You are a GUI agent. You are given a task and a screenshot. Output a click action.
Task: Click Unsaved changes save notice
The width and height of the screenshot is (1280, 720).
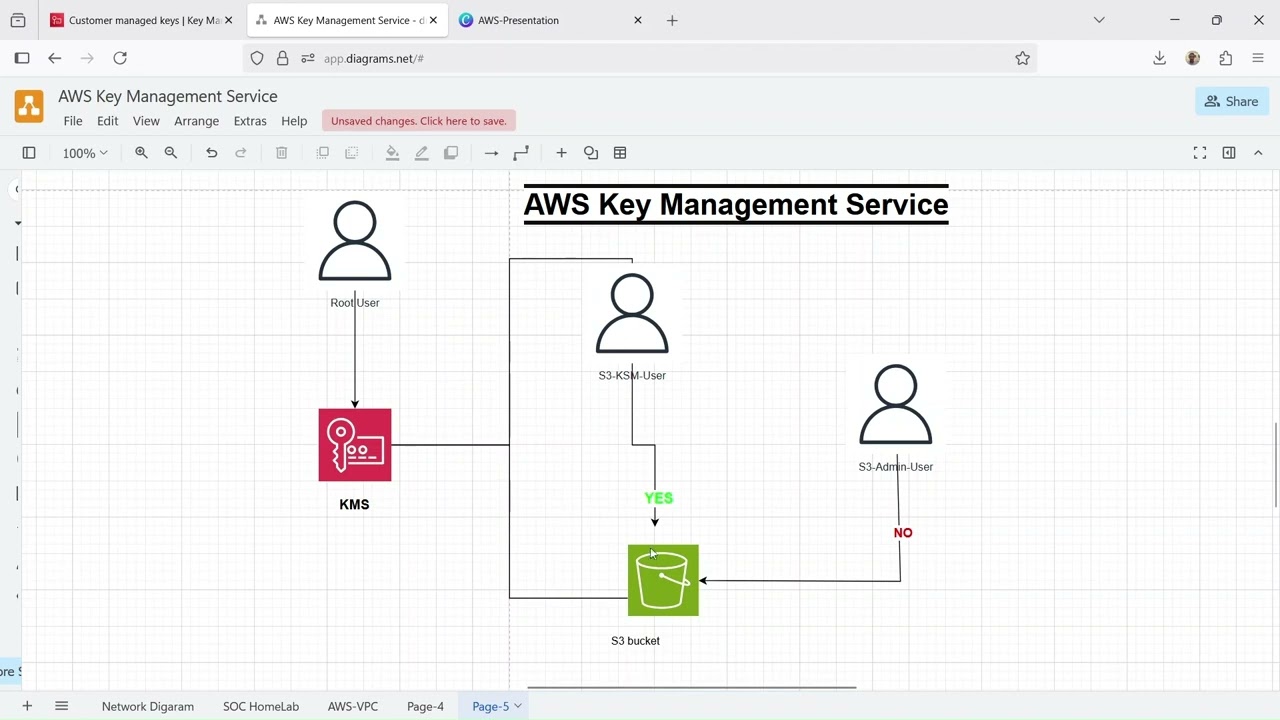pyautogui.click(x=419, y=121)
